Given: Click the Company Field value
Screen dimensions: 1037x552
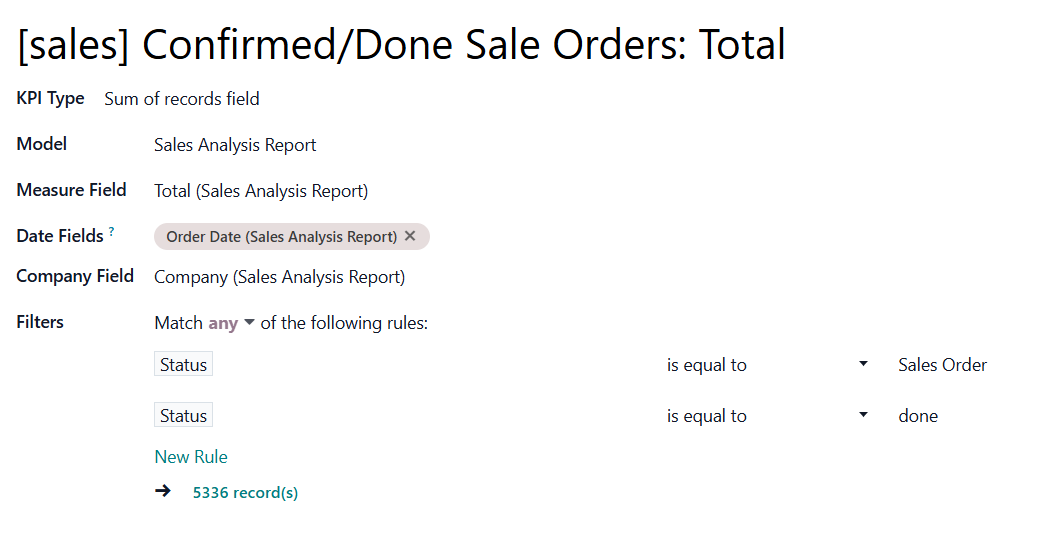Looking at the screenshot, I should [279, 277].
